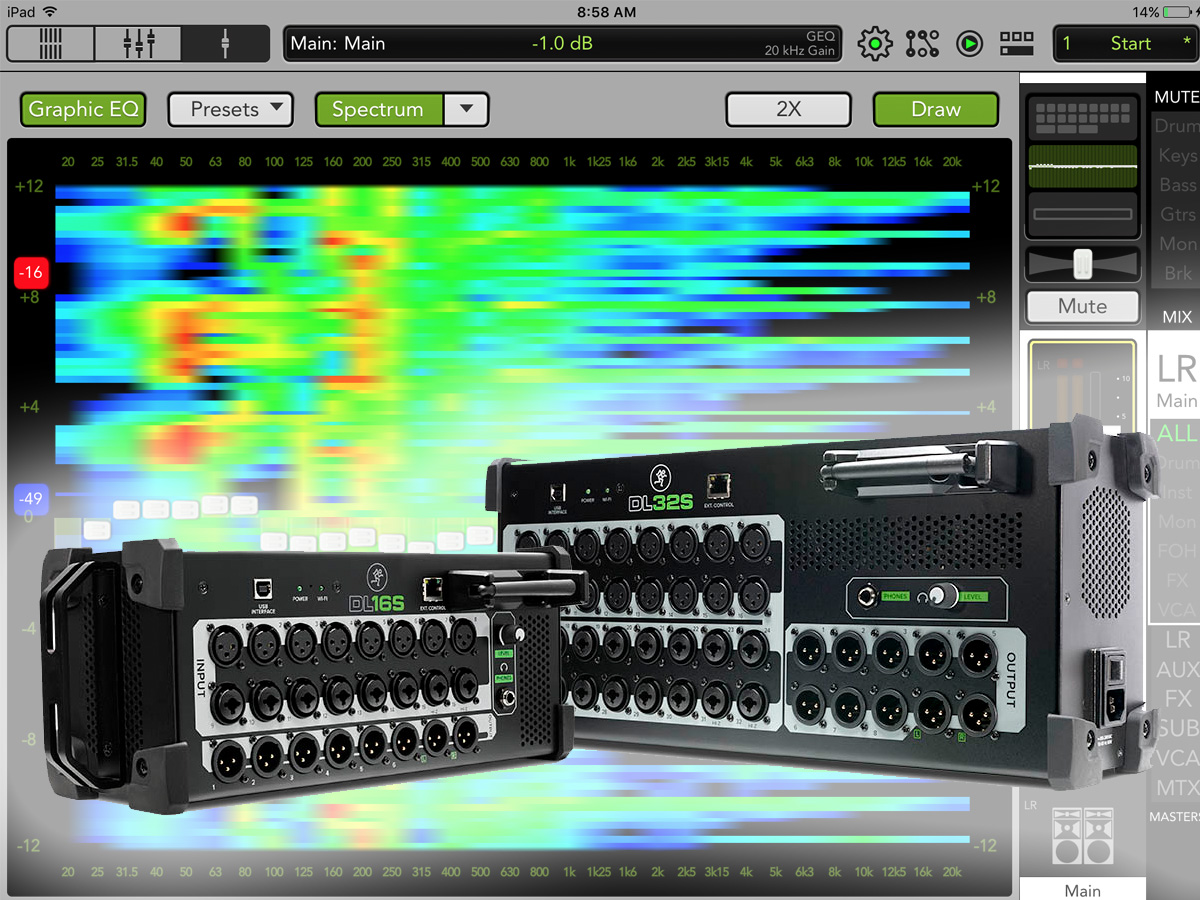
Task: Choose the SUB masters type
Action: coord(1176,729)
